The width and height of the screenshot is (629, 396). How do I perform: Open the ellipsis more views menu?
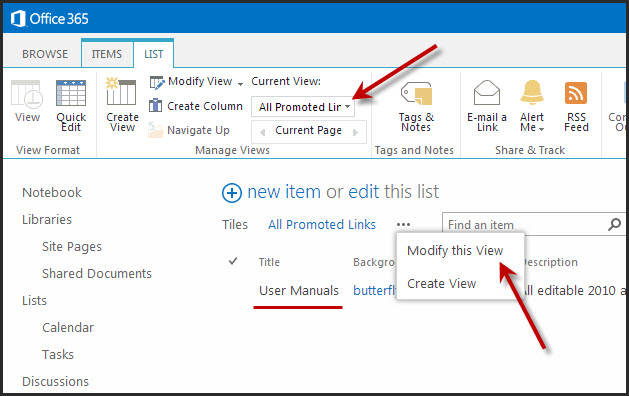point(403,225)
